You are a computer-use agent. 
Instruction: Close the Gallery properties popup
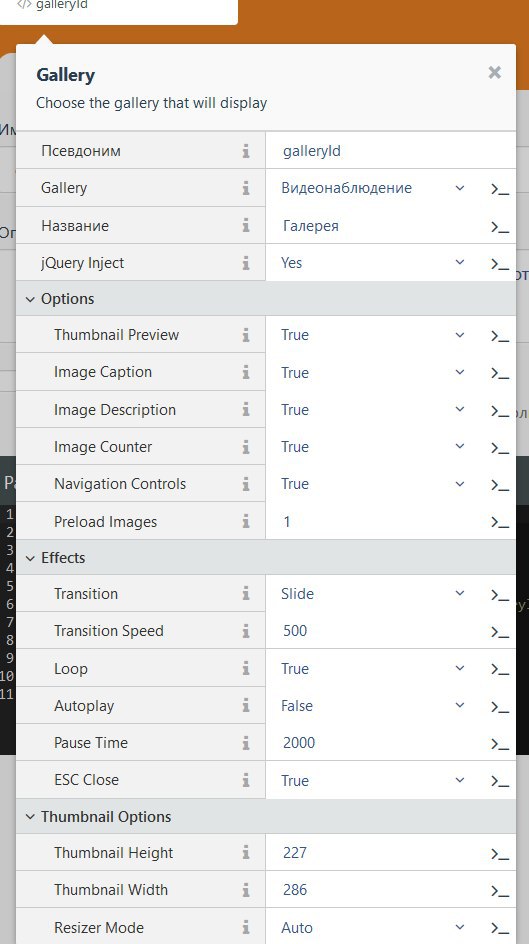[495, 73]
